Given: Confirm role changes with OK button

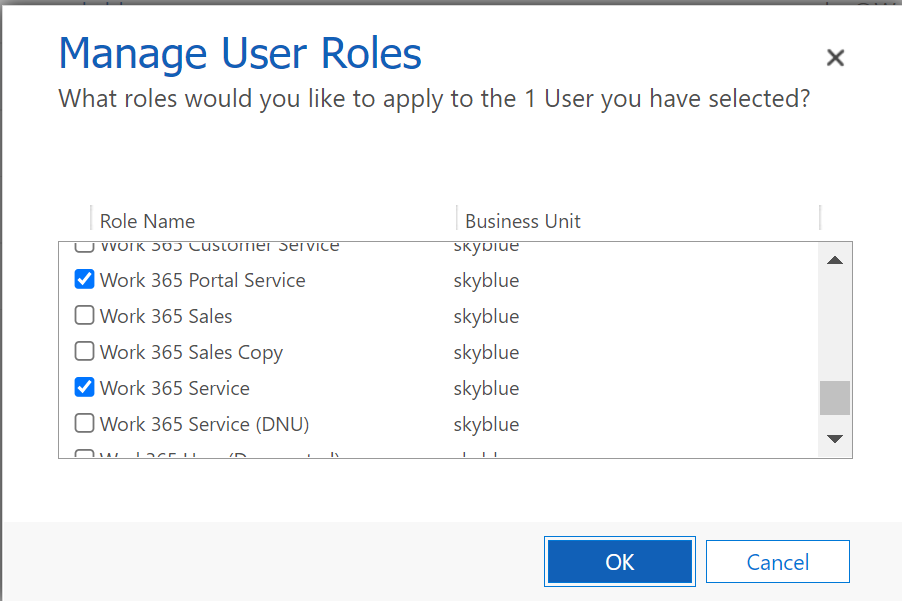Looking at the screenshot, I should click(619, 562).
